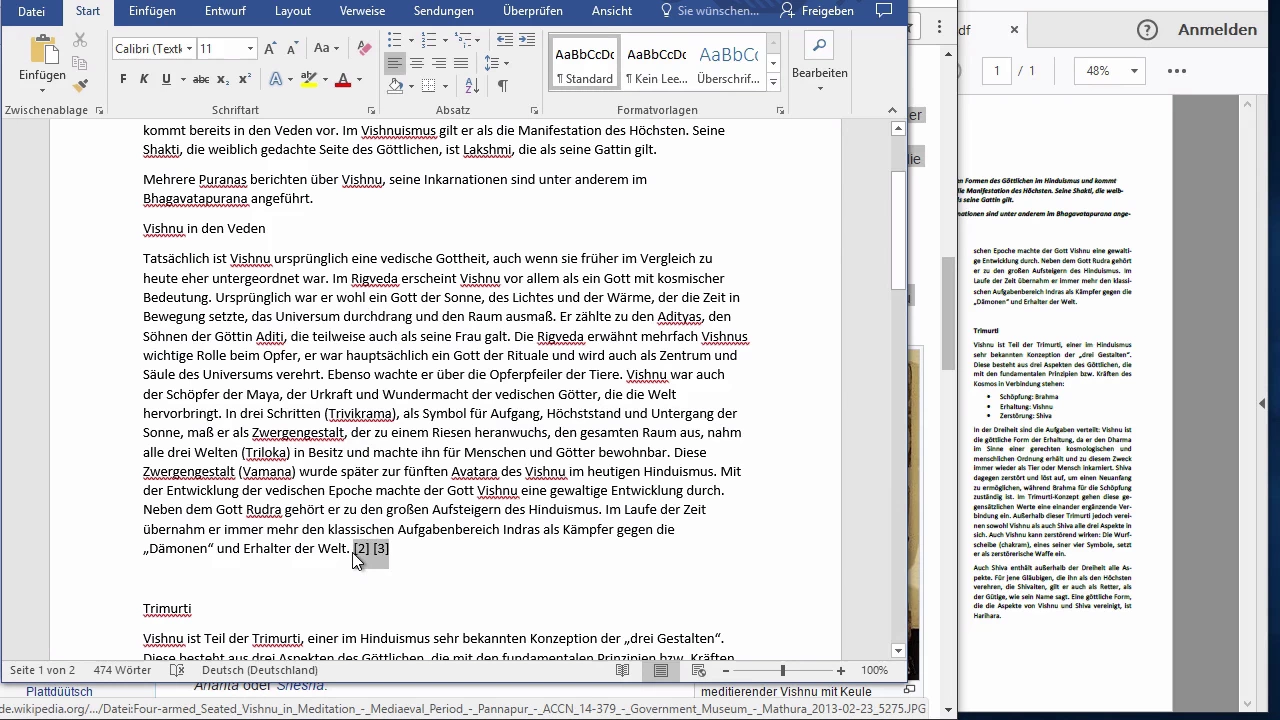The image size is (1280, 720).
Task: Open the Absatz dialog launcher
Action: pyautogui.click(x=534, y=111)
